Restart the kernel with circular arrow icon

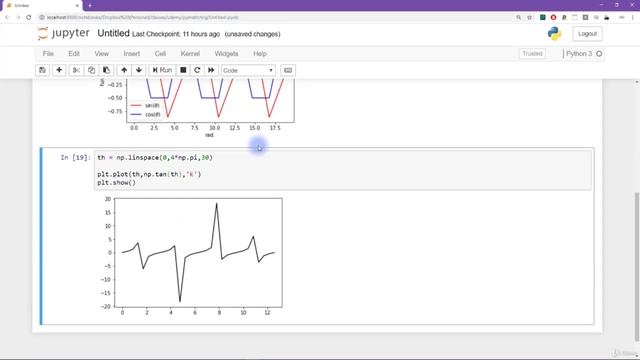click(x=197, y=70)
